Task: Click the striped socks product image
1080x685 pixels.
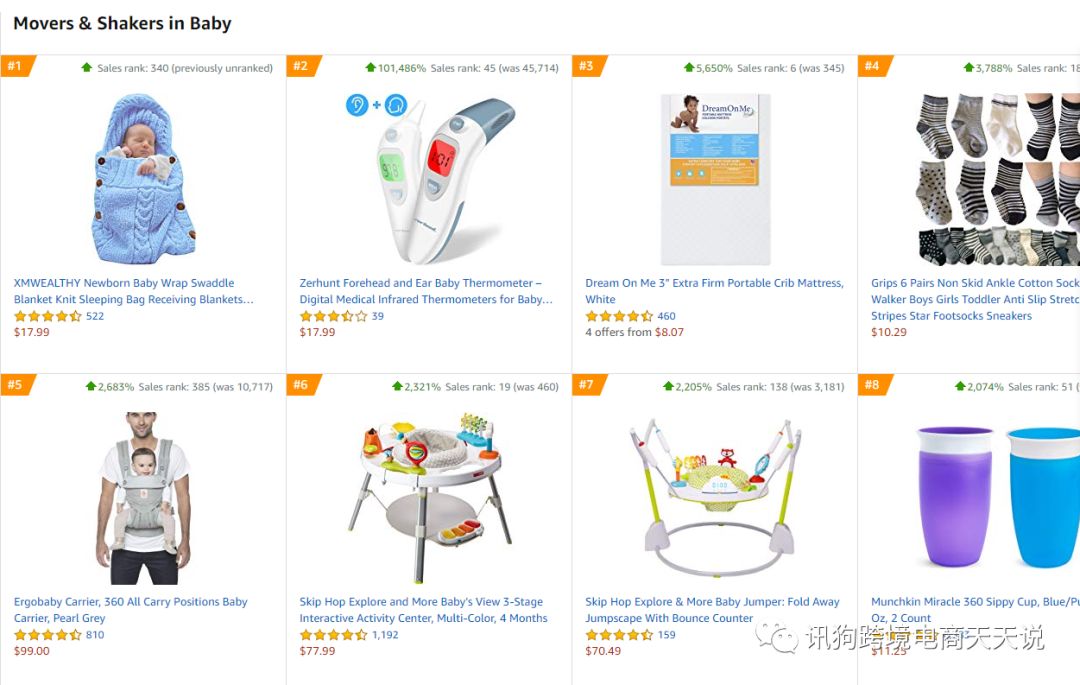Action: pyautogui.click(x=997, y=179)
